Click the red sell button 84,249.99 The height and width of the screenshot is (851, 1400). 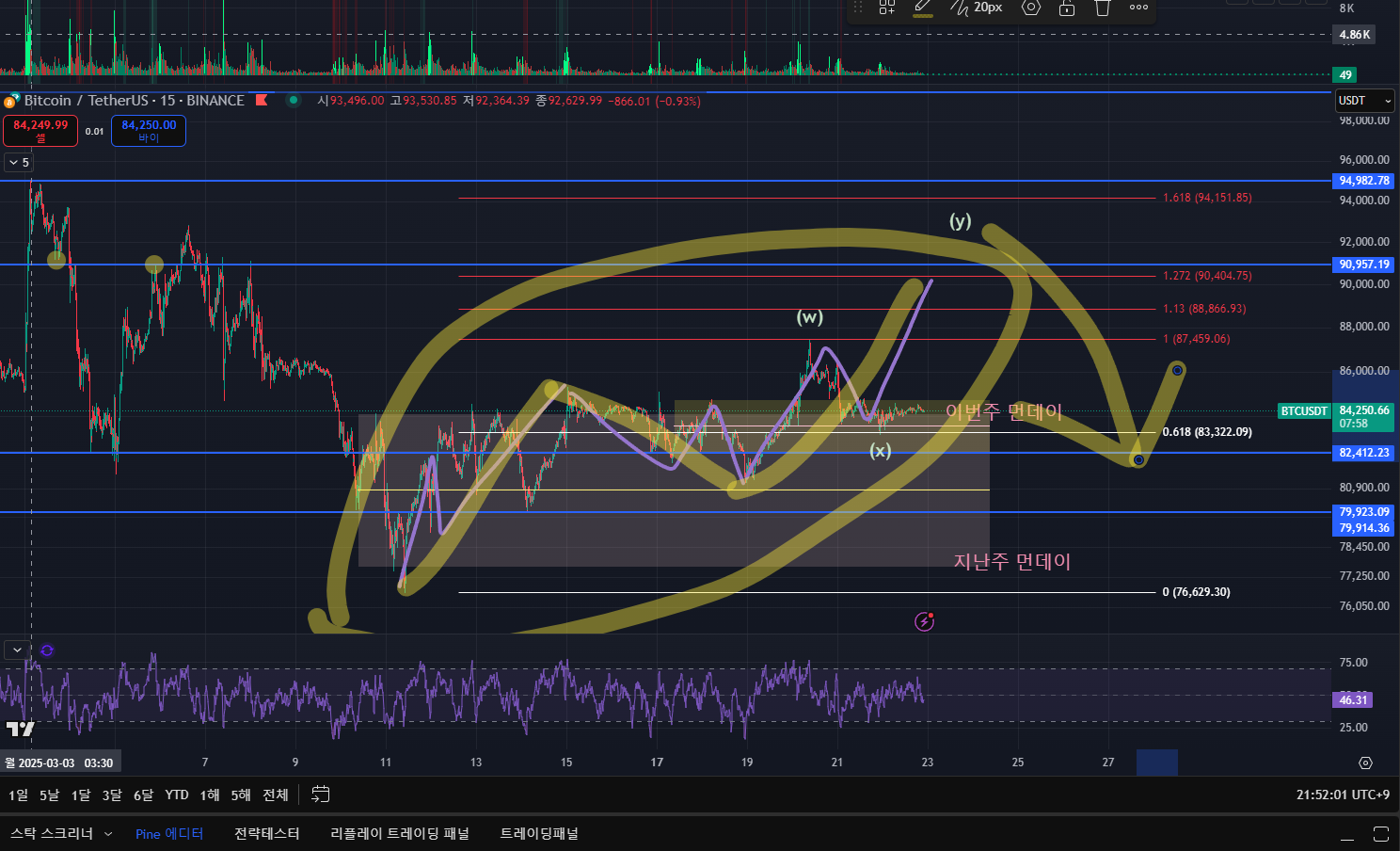40,131
